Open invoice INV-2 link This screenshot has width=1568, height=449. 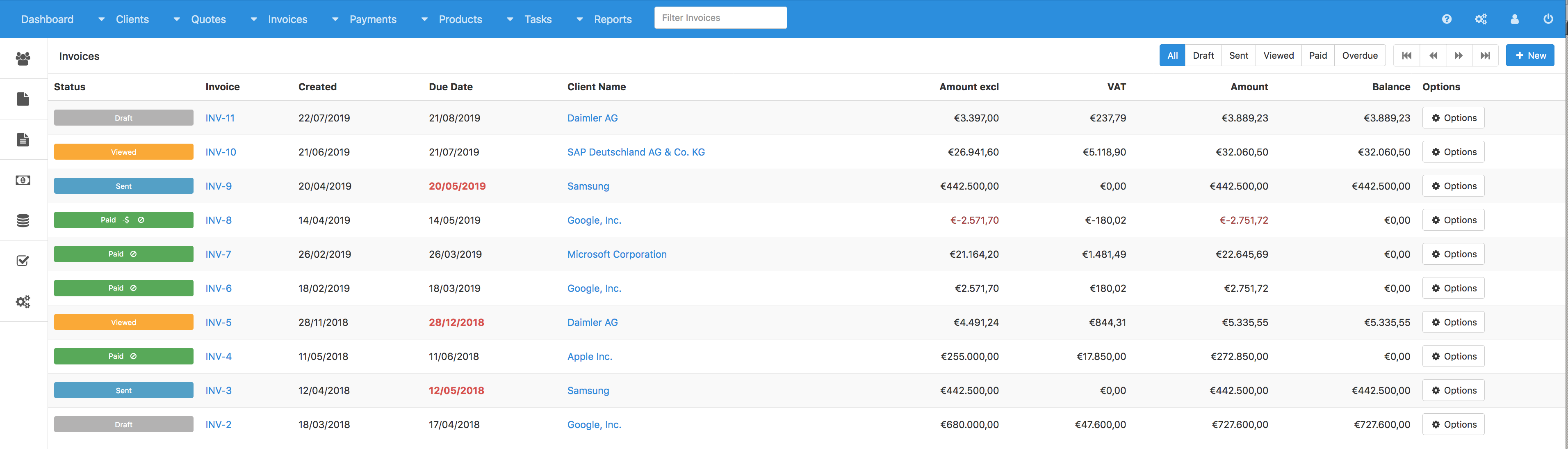(x=219, y=425)
